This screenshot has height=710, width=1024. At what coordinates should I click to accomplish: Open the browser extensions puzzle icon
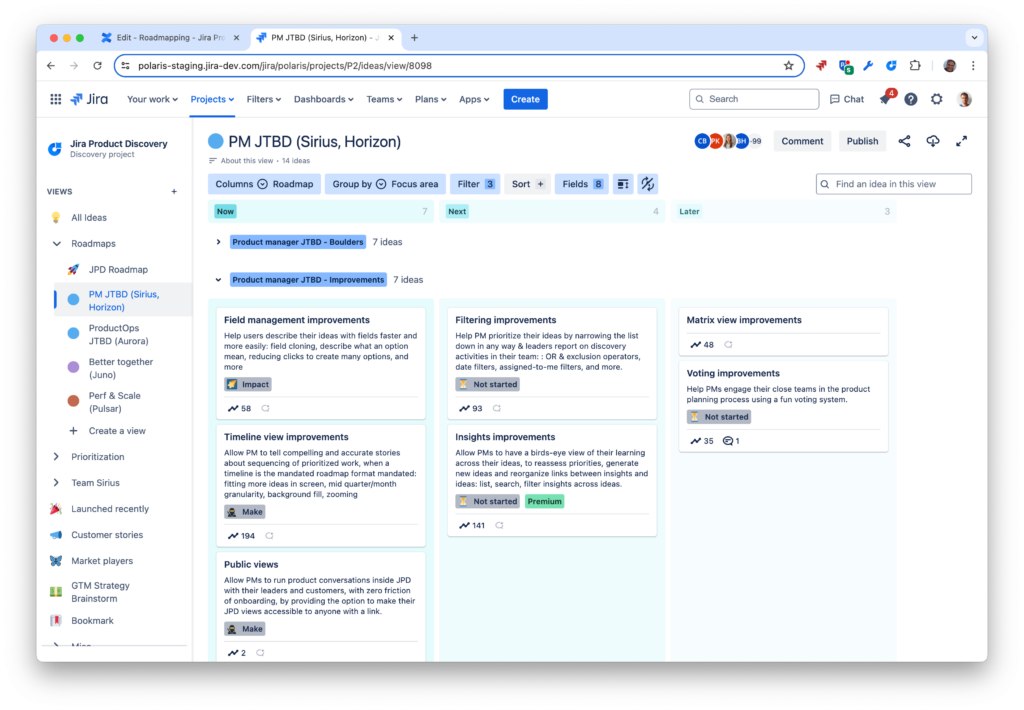click(x=915, y=65)
